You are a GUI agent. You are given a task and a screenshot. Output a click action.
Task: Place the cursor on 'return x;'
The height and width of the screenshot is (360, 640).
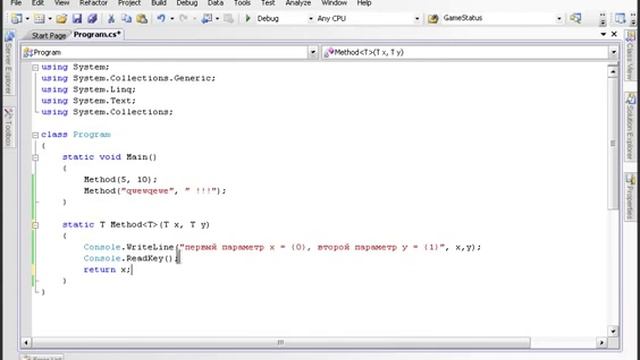107,270
